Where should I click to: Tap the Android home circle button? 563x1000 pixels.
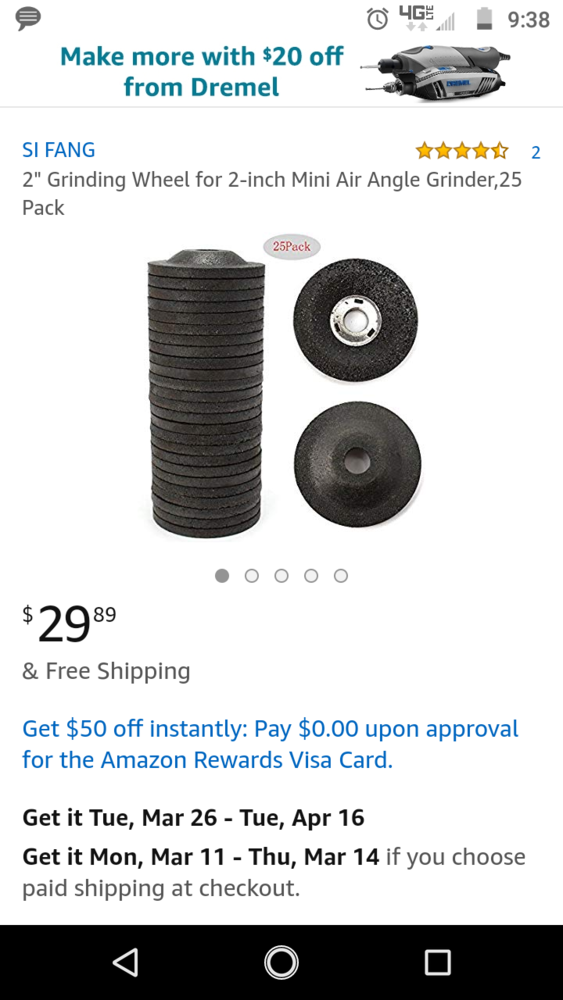[x=281, y=962]
